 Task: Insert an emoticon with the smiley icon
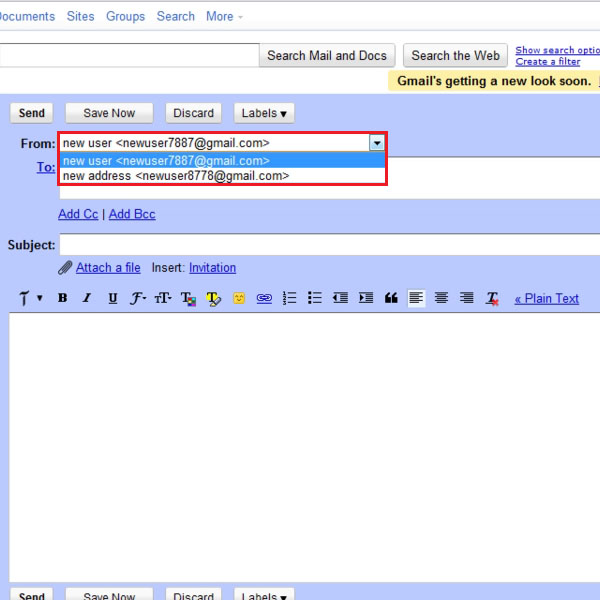239,298
